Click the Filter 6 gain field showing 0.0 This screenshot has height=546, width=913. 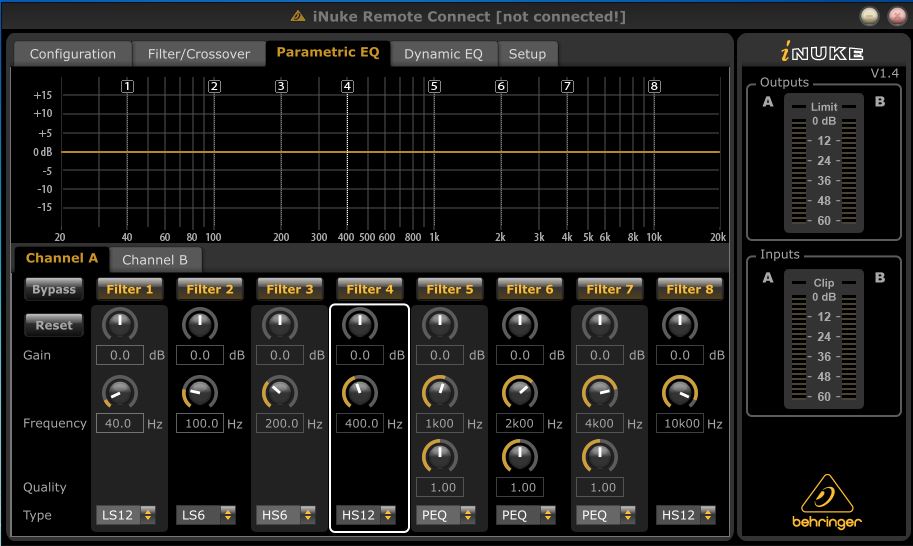pyautogui.click(x=520, y=355)
